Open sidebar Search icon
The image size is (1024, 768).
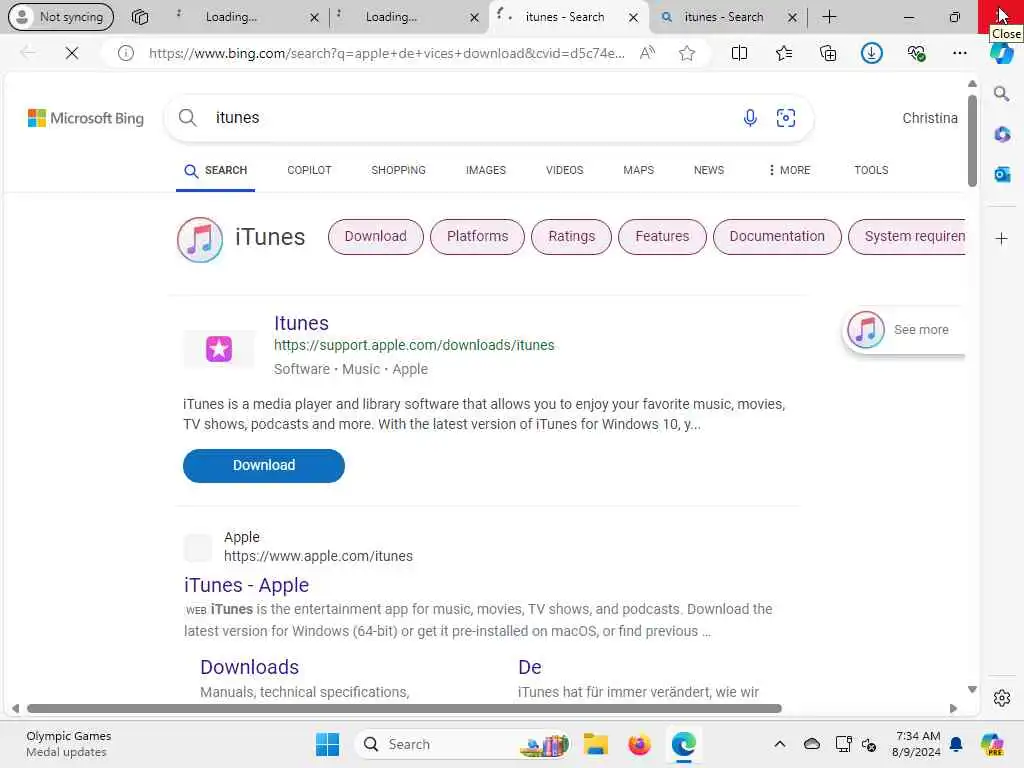(1001, 94)
